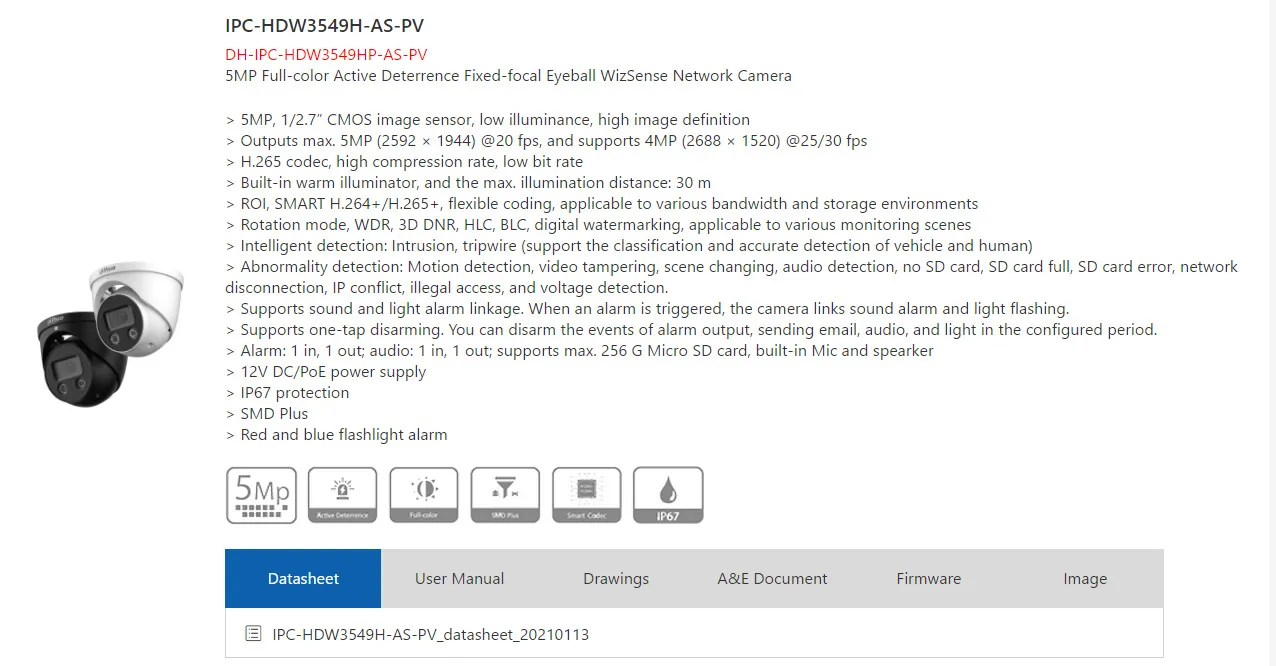Click the document icon beside datasheet file

tap(253, 634)
